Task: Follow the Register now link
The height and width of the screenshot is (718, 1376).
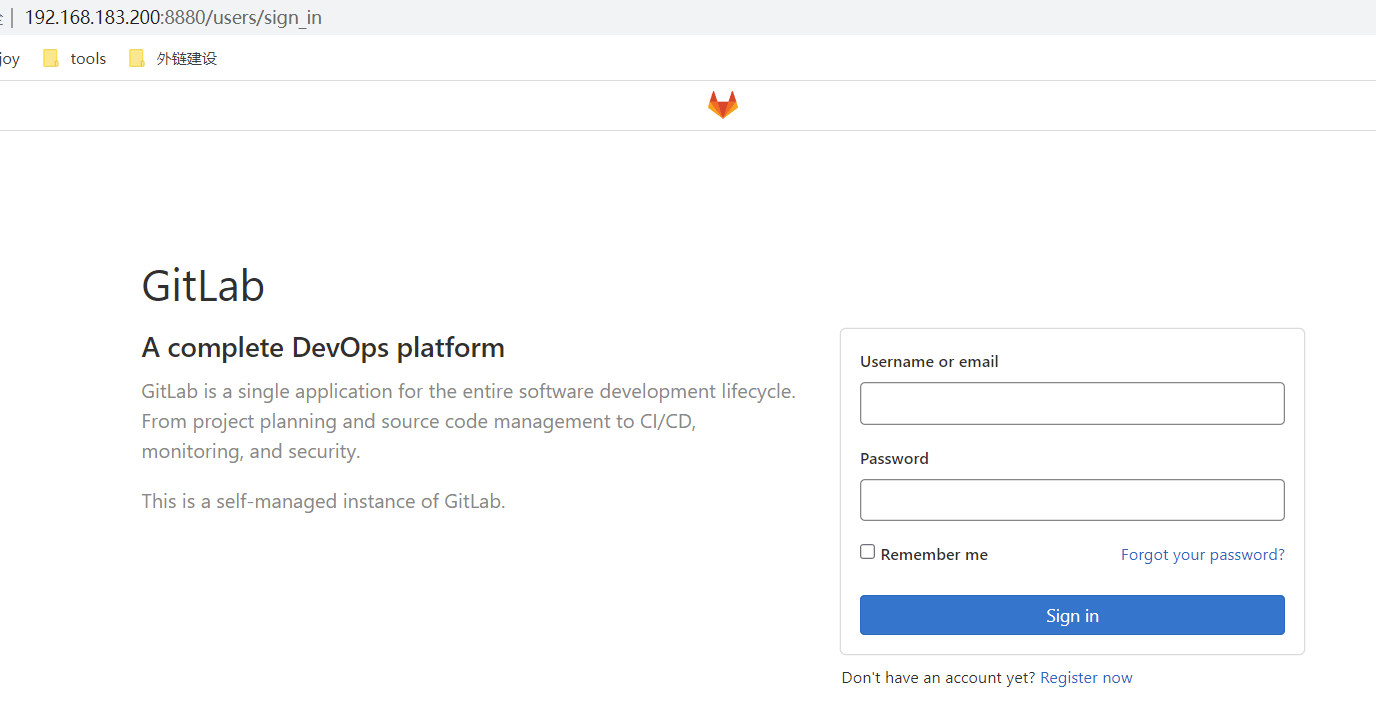Action: point(1086,678)
